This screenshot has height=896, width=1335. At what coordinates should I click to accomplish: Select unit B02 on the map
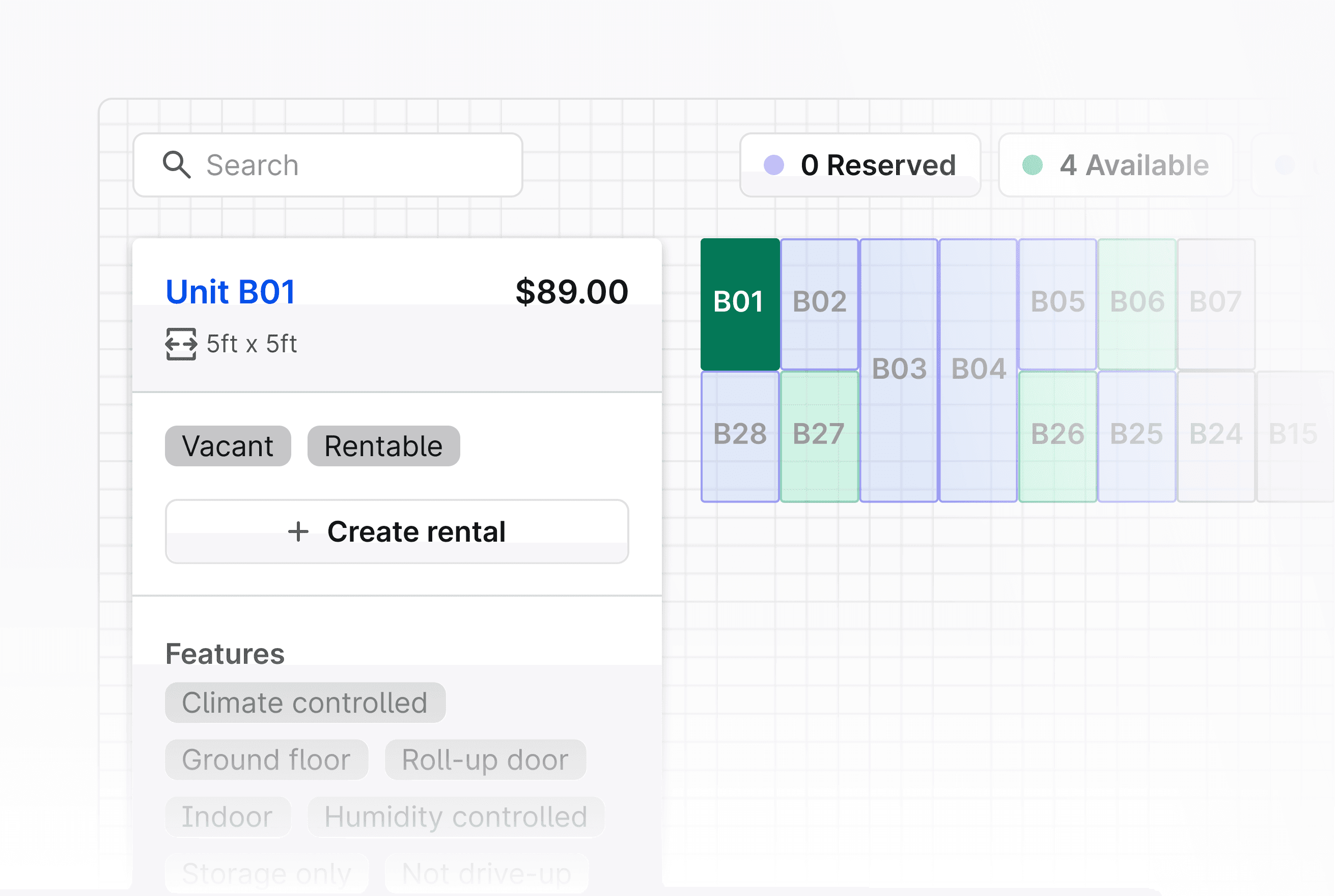[x=819, y=303]
